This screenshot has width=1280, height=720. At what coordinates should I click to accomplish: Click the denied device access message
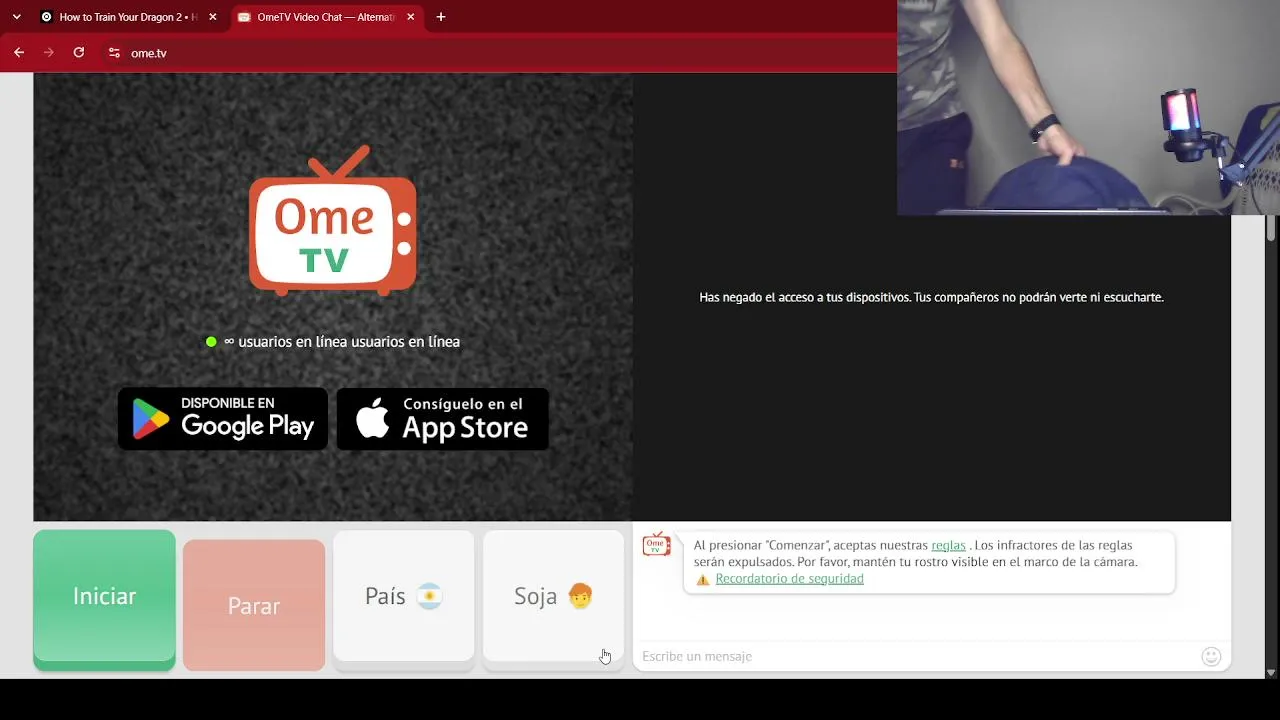[931, 297]
